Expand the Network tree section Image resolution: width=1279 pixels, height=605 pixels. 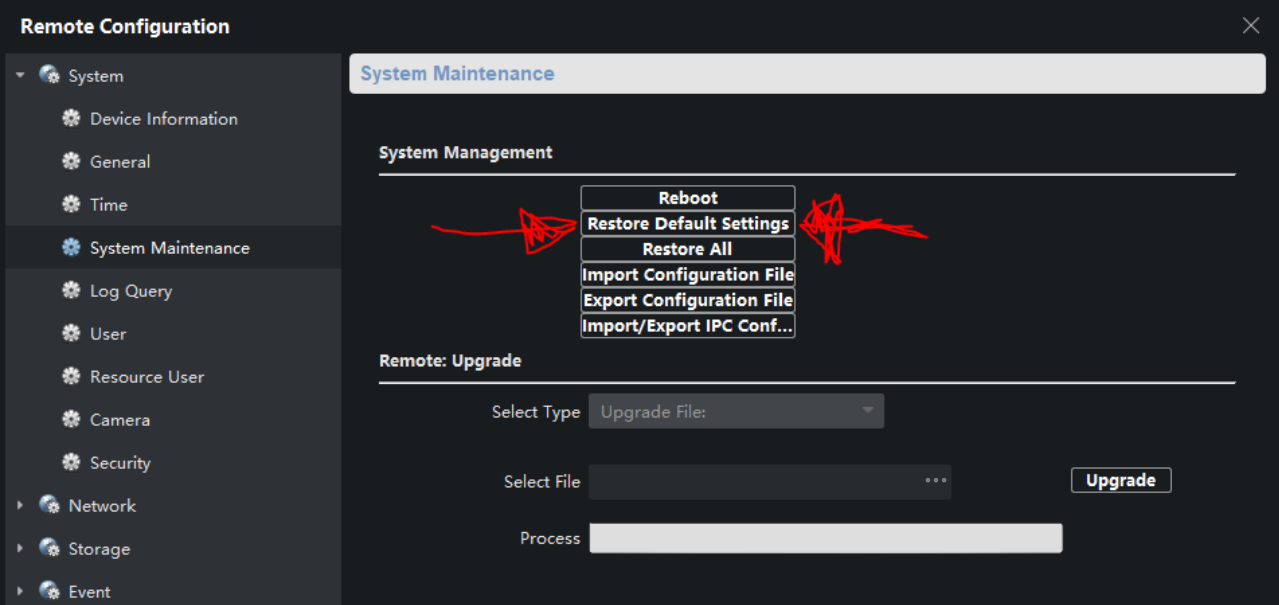click(20, 506)
